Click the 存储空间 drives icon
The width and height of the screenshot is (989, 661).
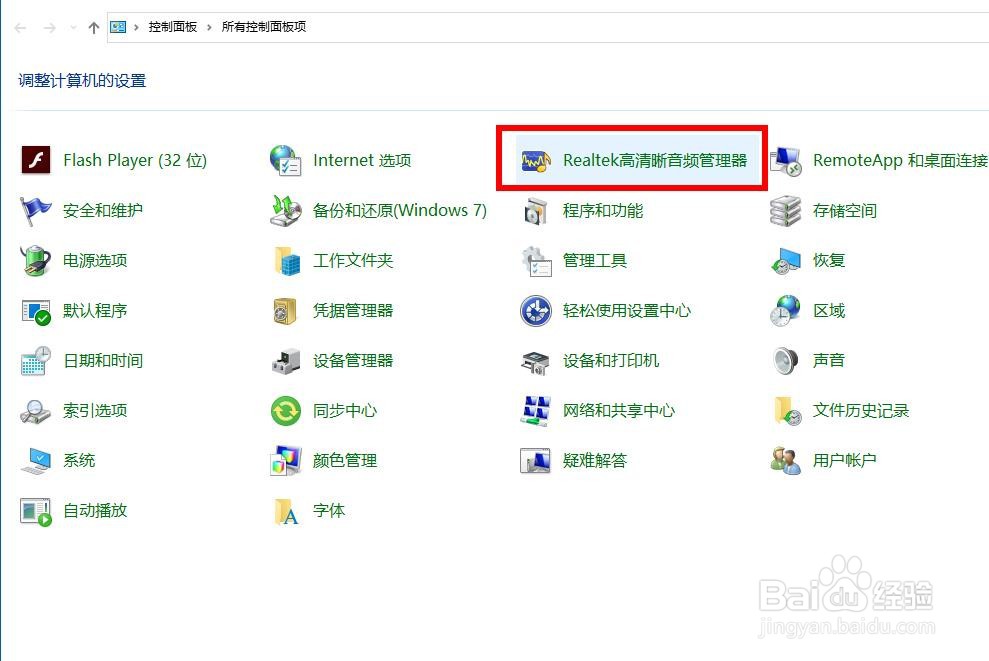point(785,211)
